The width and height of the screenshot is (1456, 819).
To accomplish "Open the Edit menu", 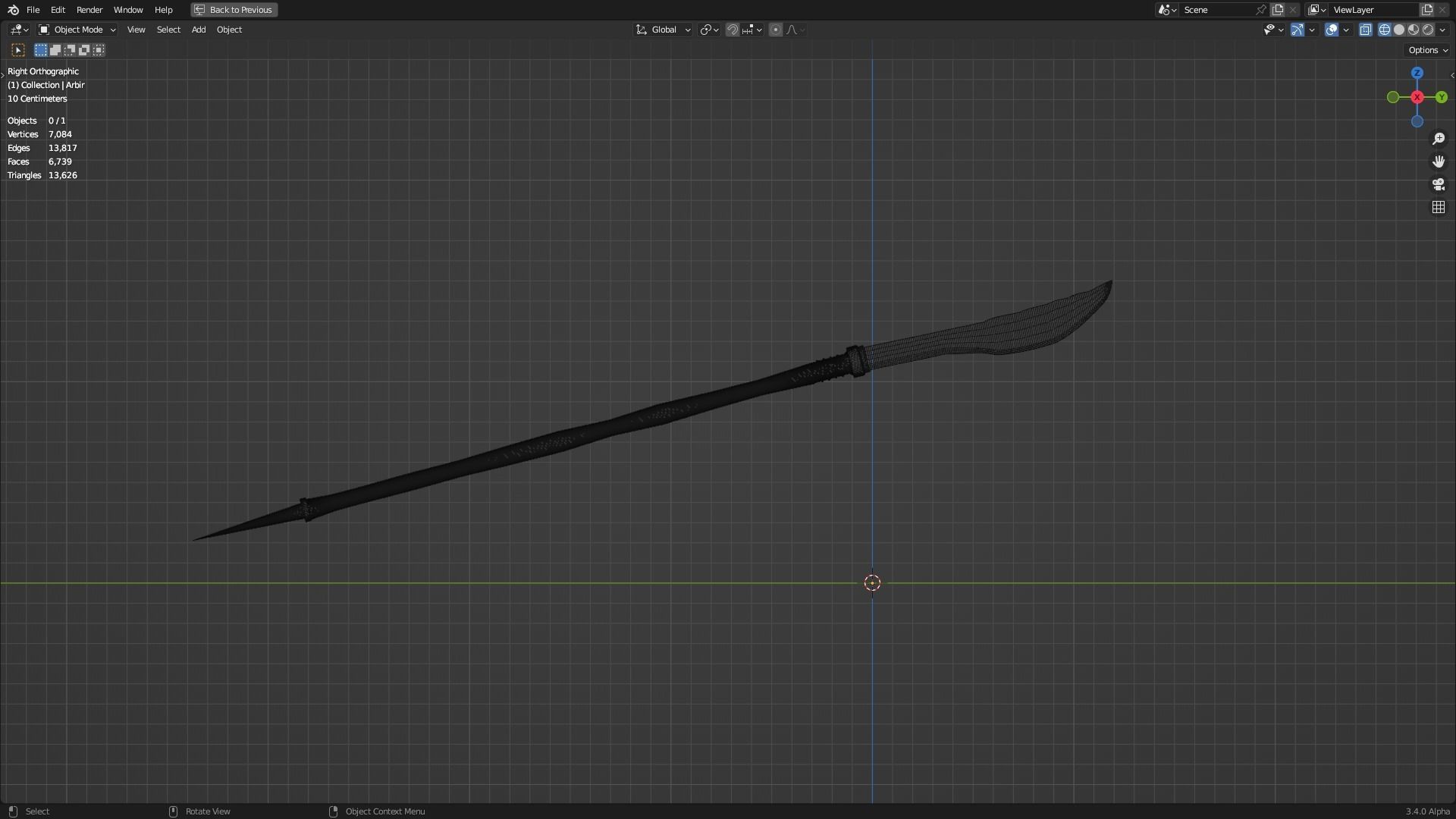I will coord(58,10).
